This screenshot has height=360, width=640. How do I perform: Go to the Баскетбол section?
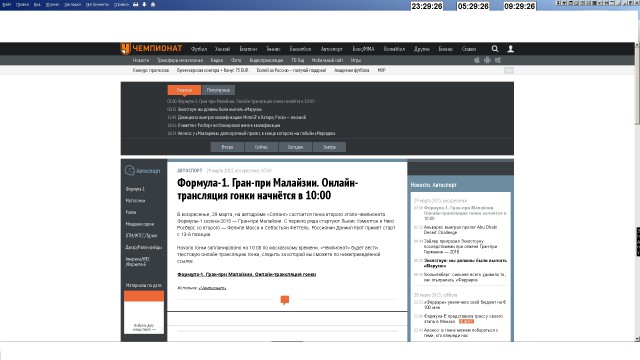point(300,49)
